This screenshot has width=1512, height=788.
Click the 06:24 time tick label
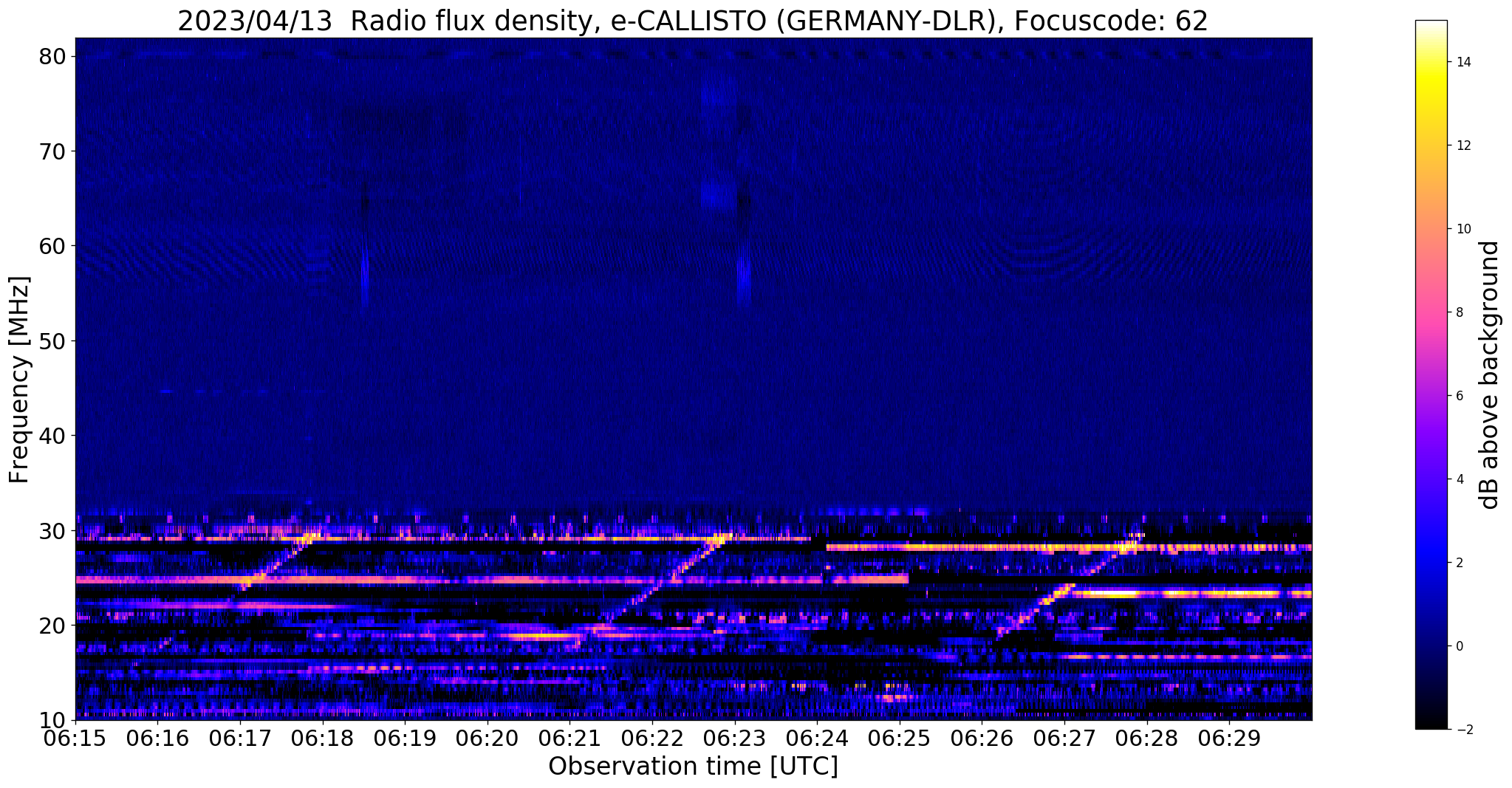tap(818, 739)
